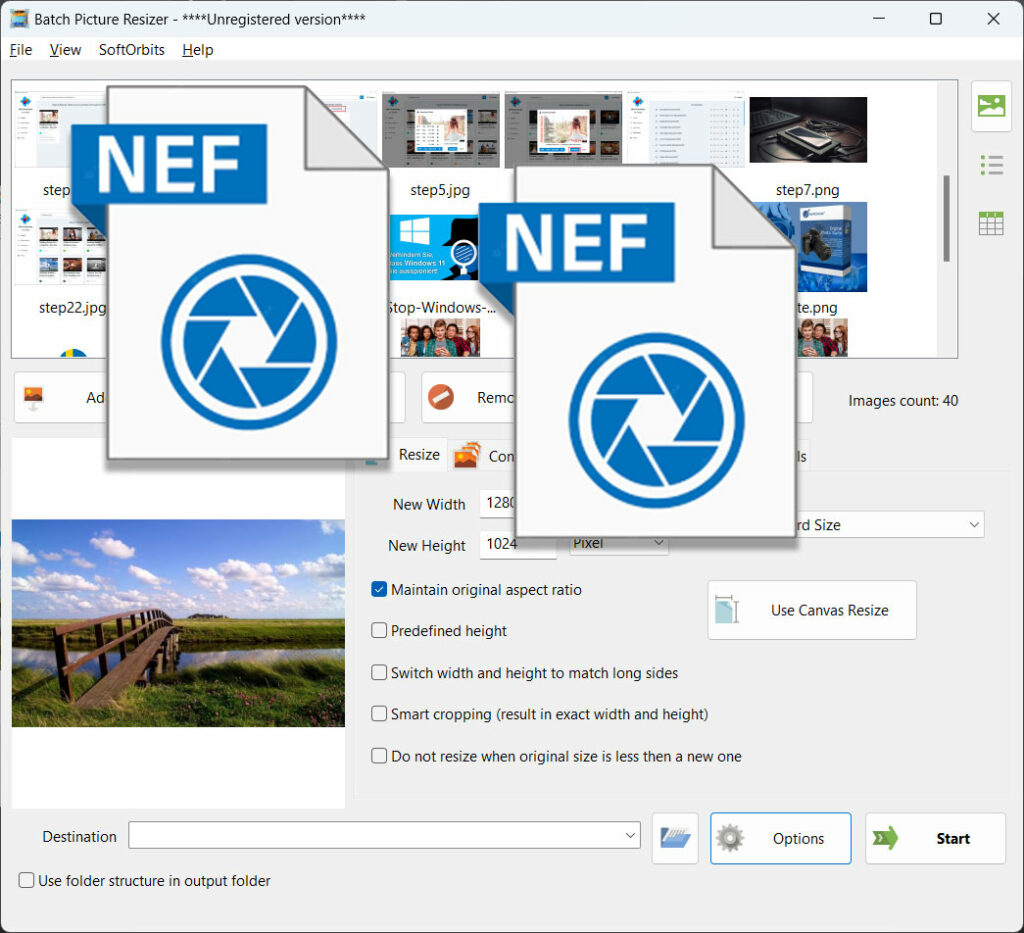The width and height of the screenshot is (1024, 933).
Task: Click the Images count: 40 text
Action: tap(903, 400)
